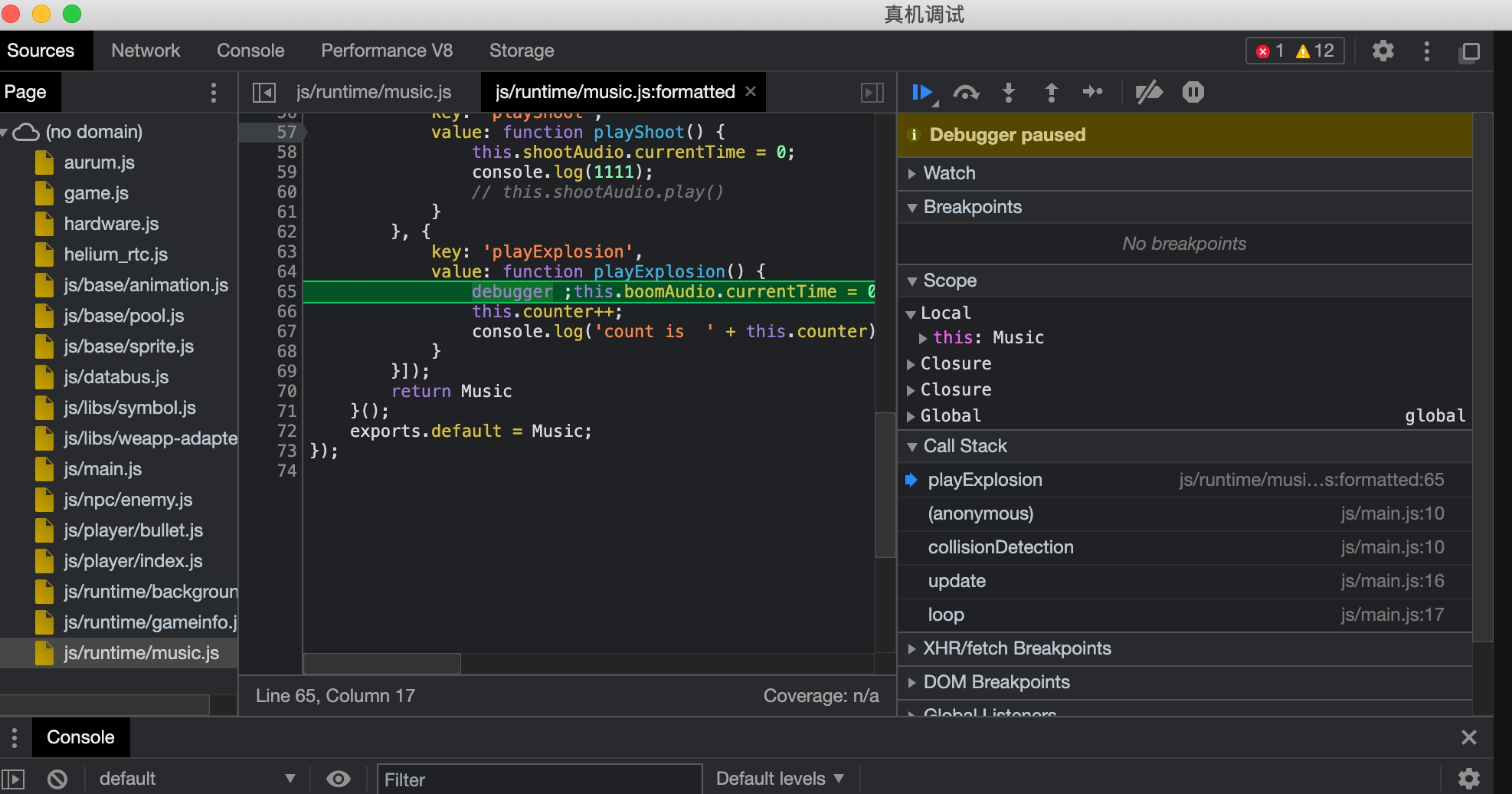Create live expression with eye icon
Screen dimensions: 1512x794
pos(338,779)
